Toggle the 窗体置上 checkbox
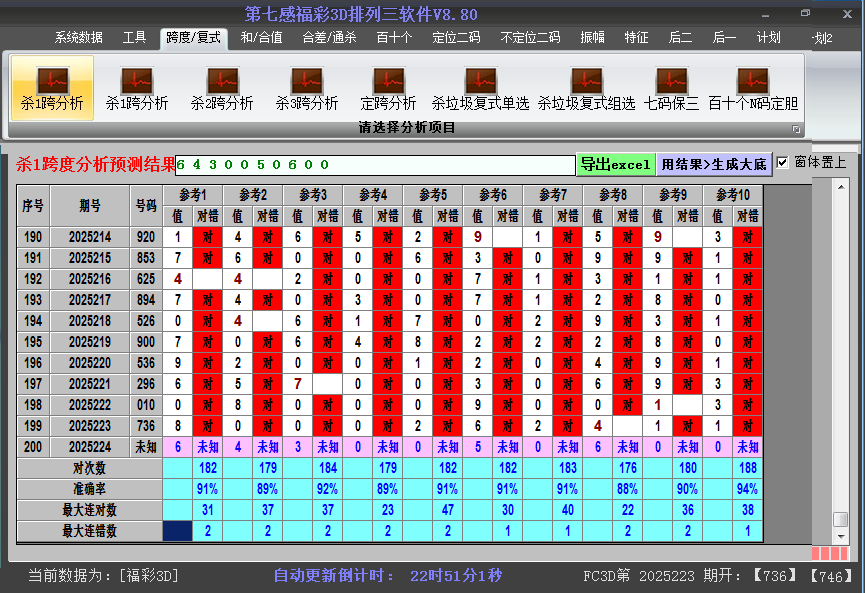This screenshot has width=865, height=593. coord(783,162)
